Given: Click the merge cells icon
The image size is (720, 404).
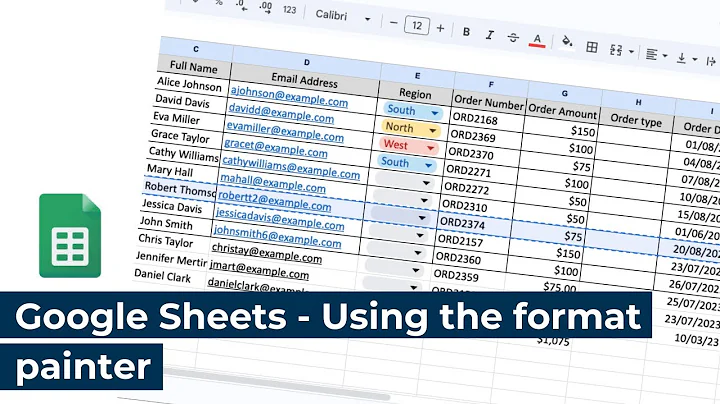Looking at the screenshot, I should coord(616,50).
